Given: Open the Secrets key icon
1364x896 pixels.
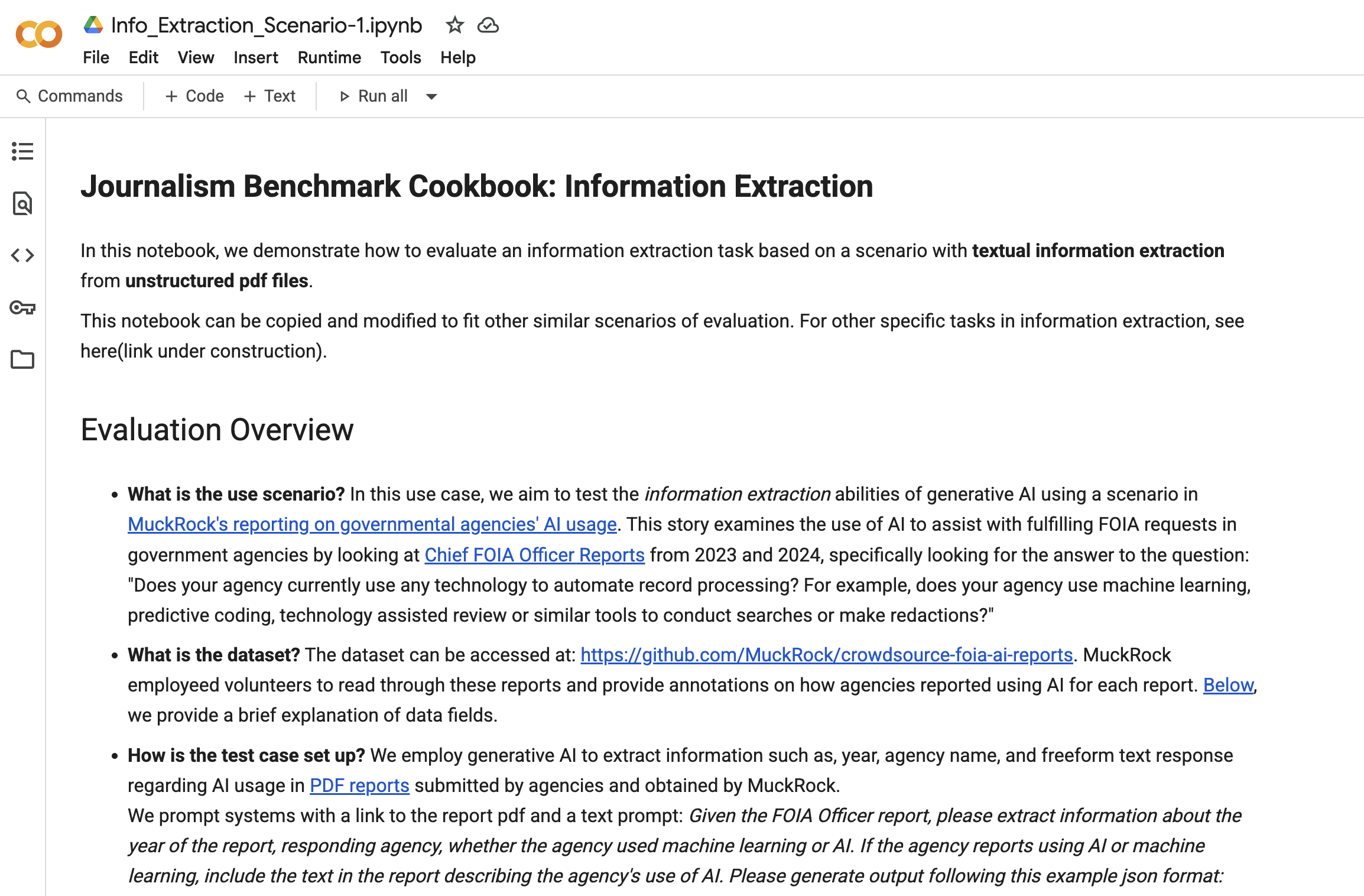Looking at the screenshot, I should pyautogui.click(x=22, y=307).
